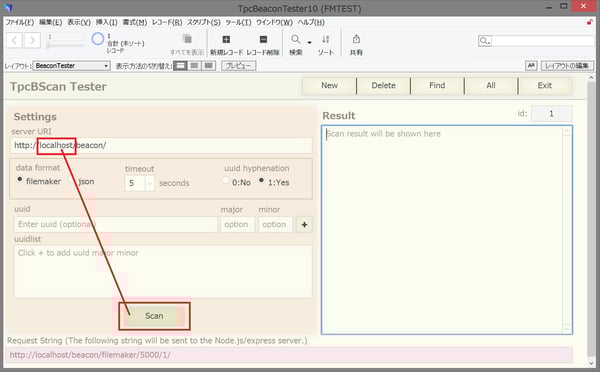
Task: Switch to table view icon
Action: [x=209, y=66]
